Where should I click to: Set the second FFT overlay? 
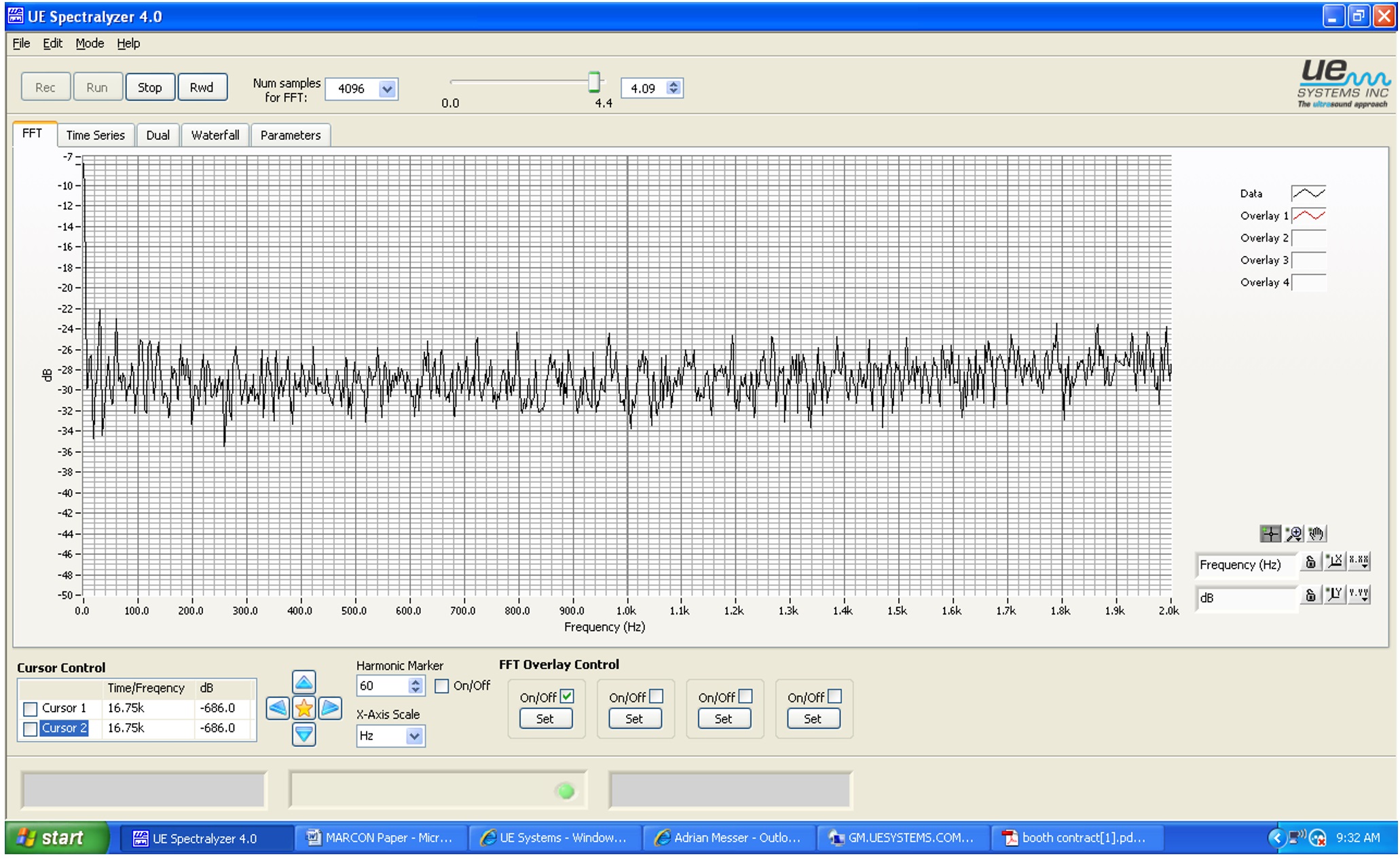[x=634, y=719]
